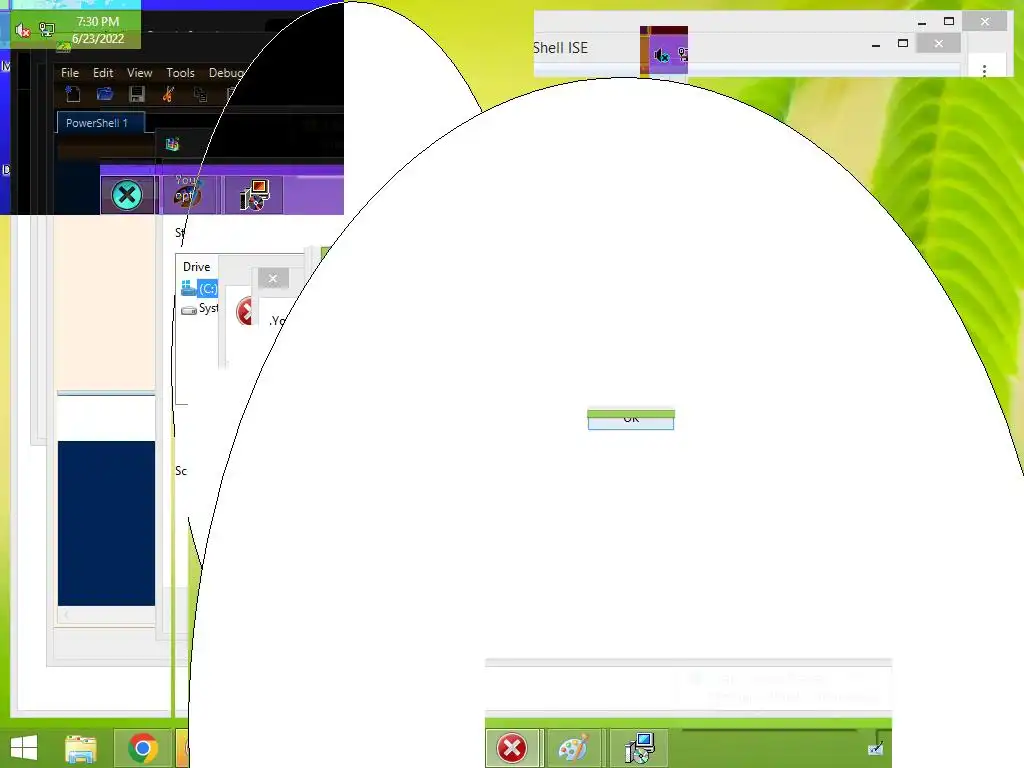1024x768 pixels.
Task: Click the Paint palette taskbar button on green bar
Action: 573,748
